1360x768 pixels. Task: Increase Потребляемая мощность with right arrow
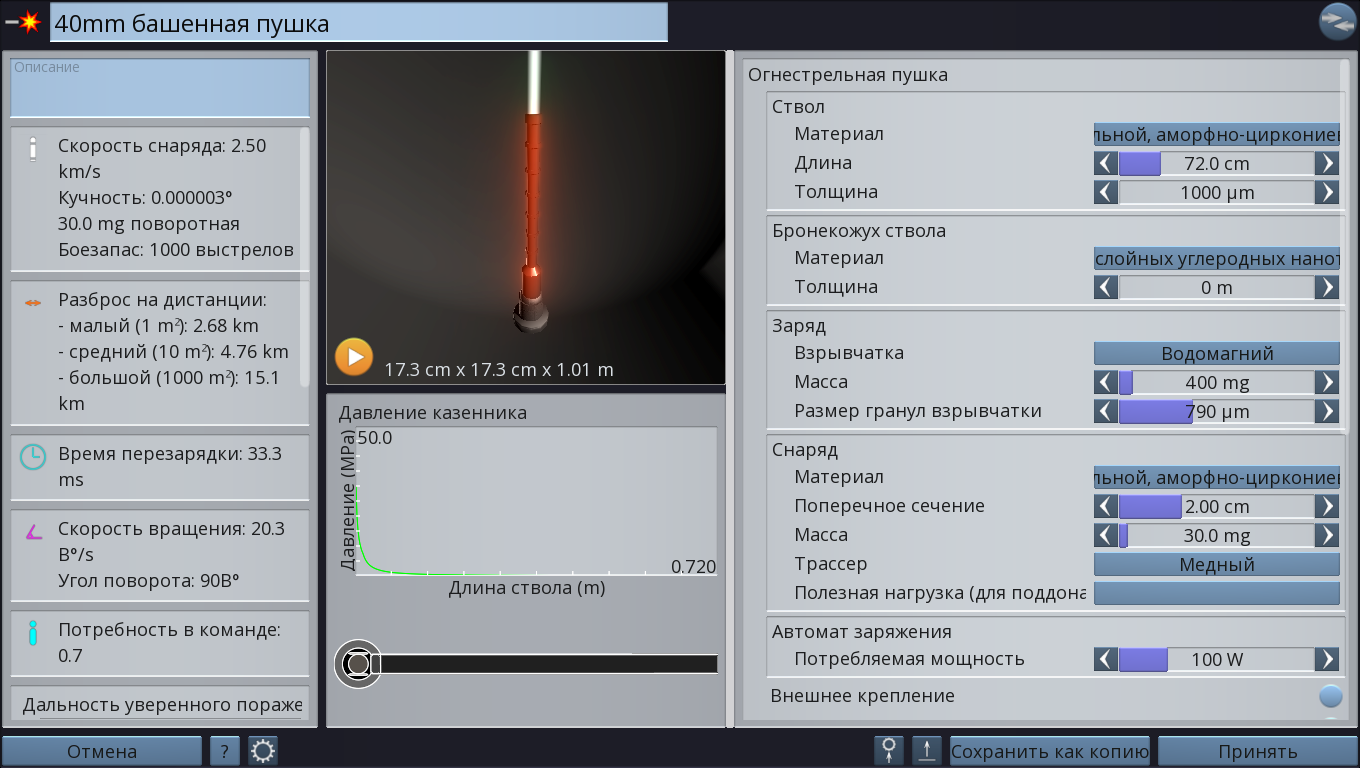click(x=1326, y=659)
